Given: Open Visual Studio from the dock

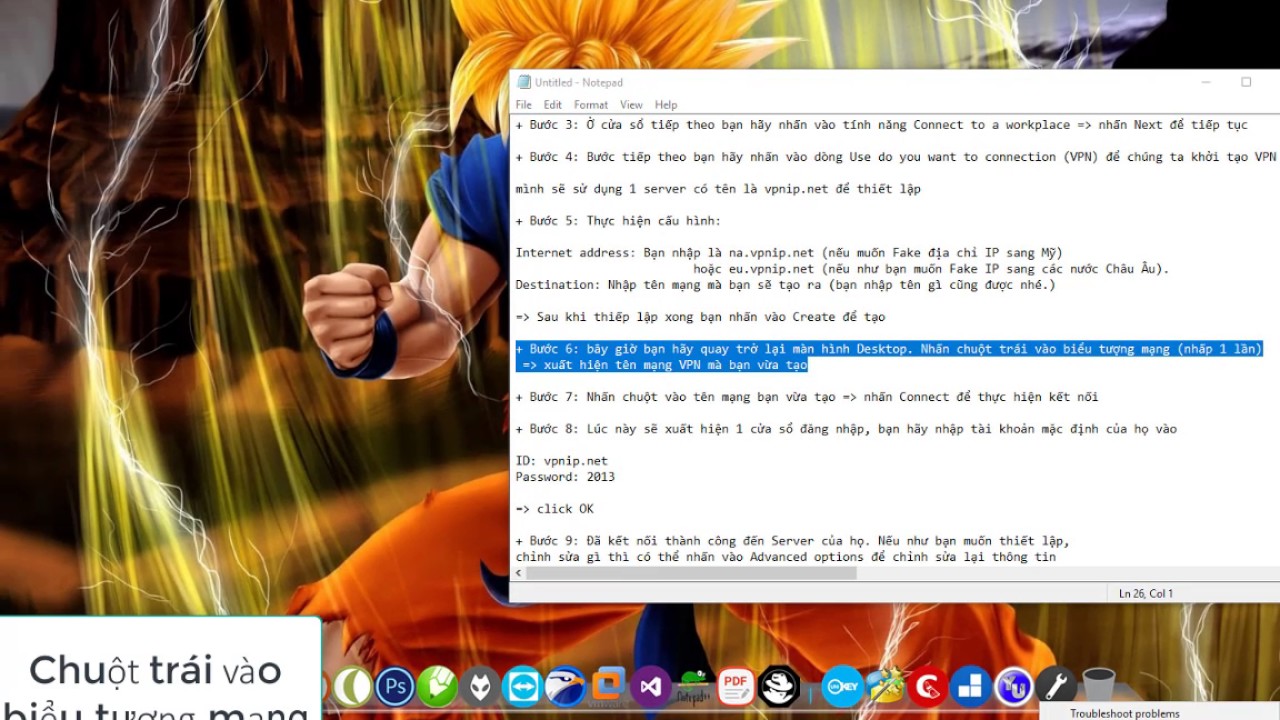Looking at the screenshot, I should [x=652, y=687].
